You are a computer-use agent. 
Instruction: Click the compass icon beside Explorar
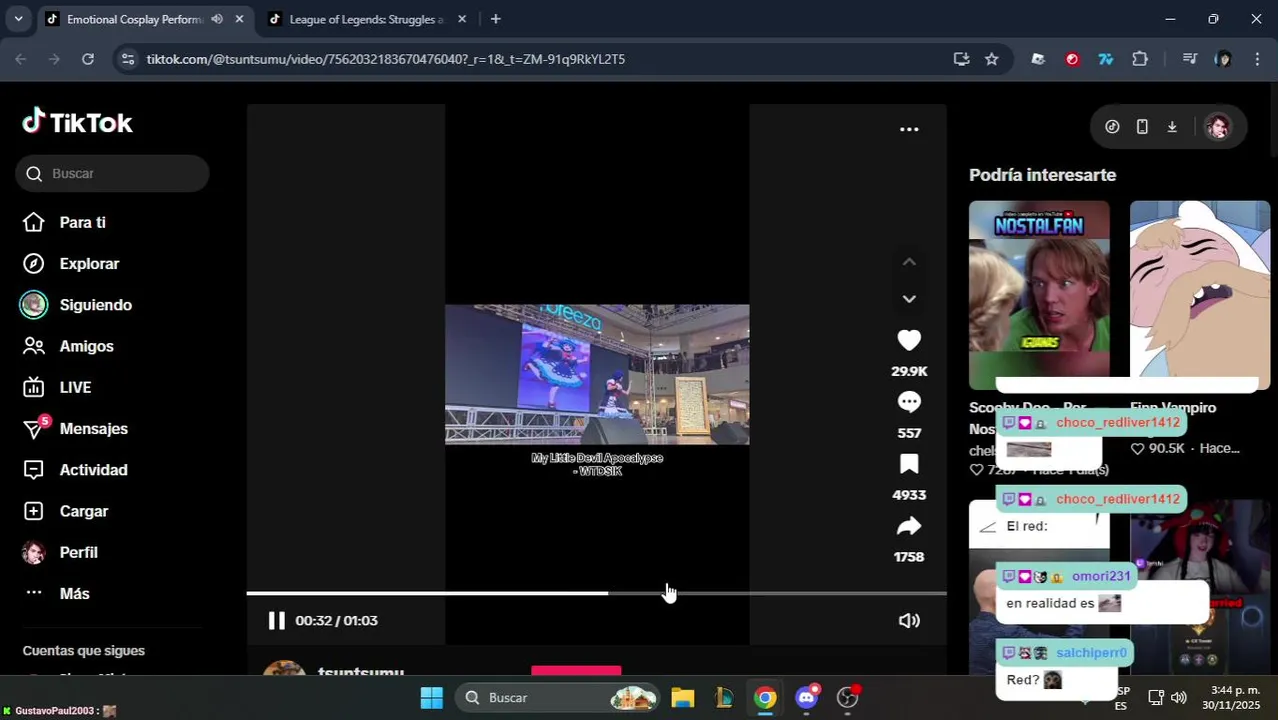click(x=34, y=264)
